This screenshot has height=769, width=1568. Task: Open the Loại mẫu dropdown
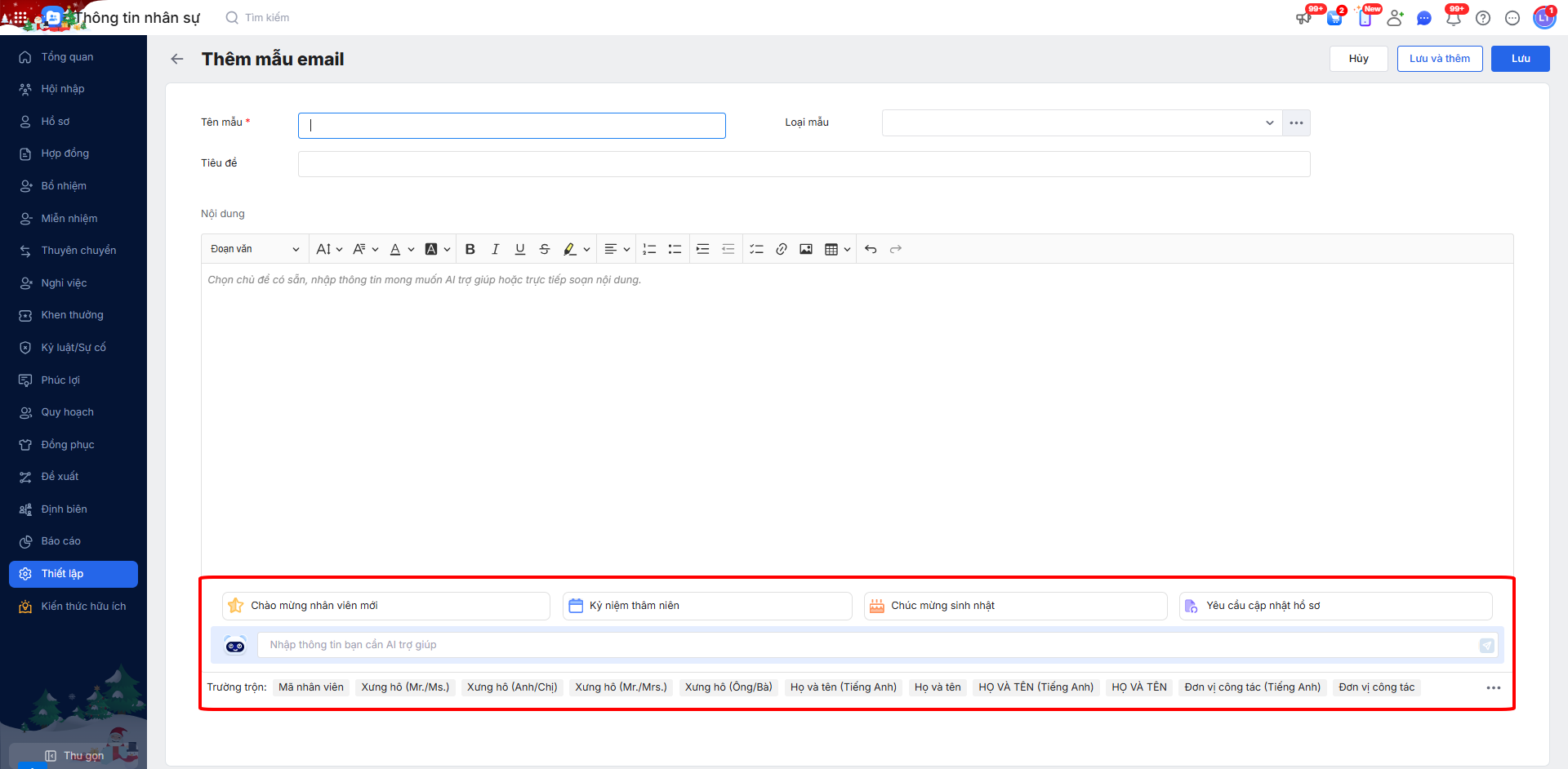[1081, 123]
